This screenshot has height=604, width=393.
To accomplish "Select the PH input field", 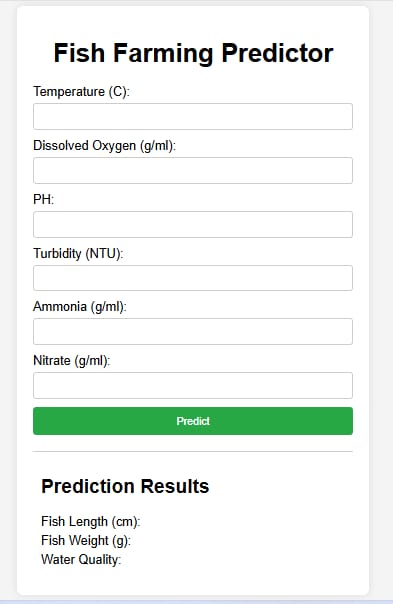I will pos(193,224).
